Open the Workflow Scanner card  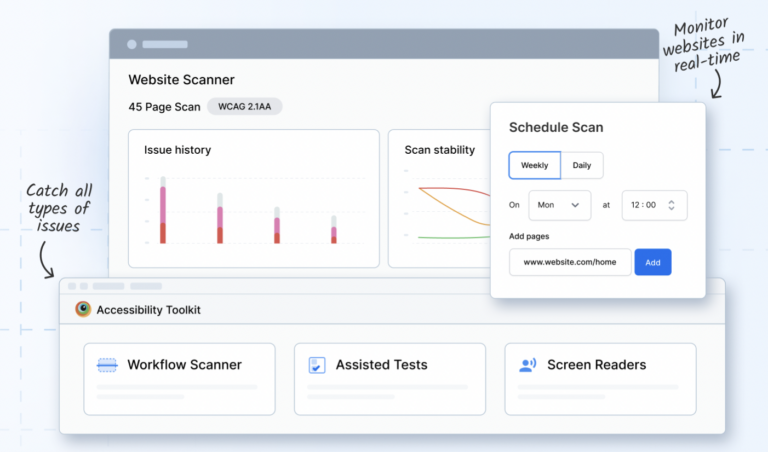[179, 379]
